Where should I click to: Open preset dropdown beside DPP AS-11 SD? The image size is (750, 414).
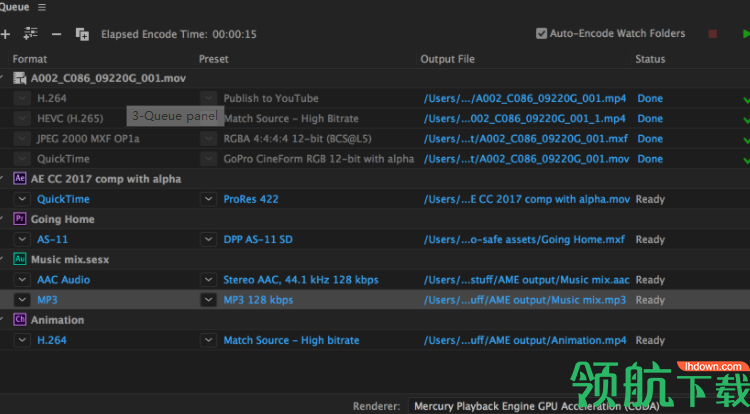click(209, 239)
